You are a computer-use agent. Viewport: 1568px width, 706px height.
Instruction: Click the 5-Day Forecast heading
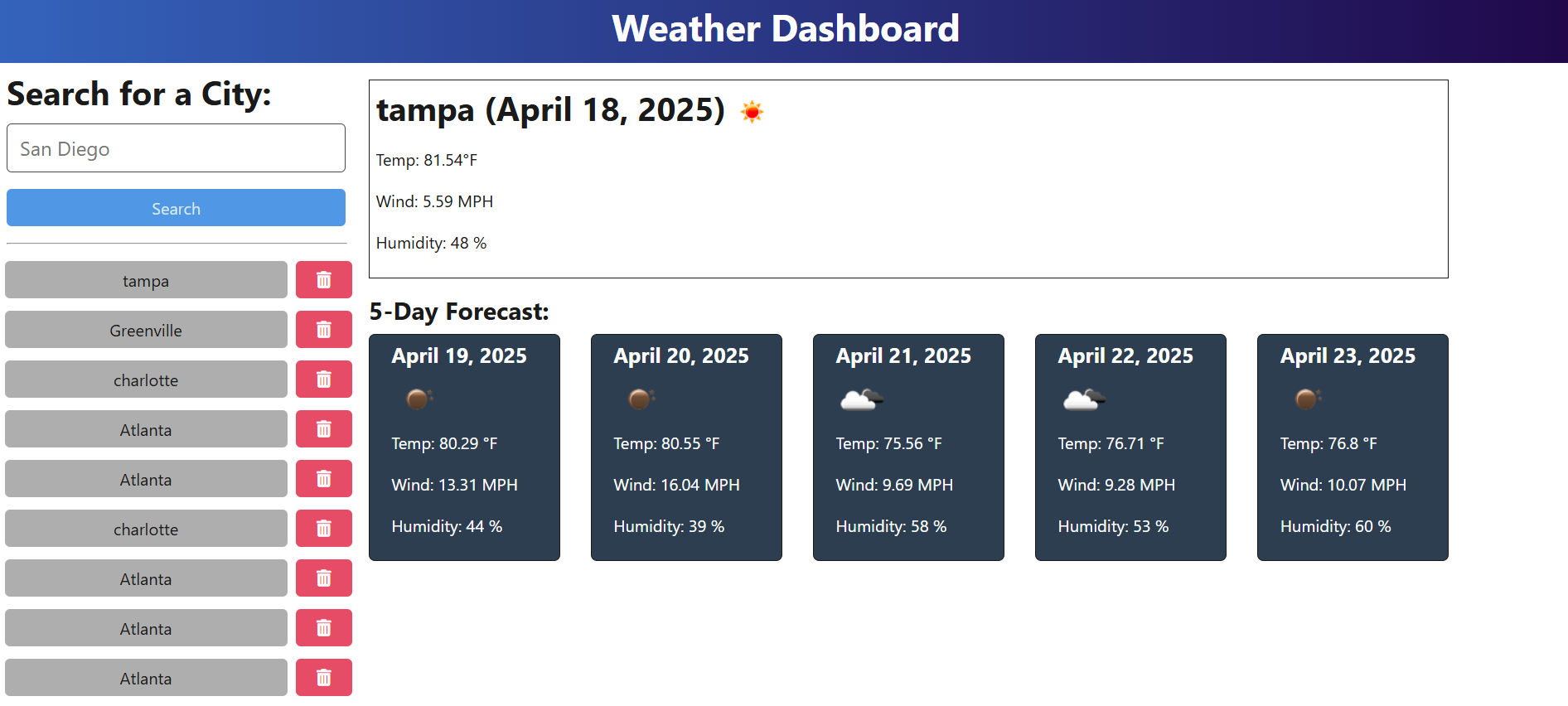(x=459, y=312)
